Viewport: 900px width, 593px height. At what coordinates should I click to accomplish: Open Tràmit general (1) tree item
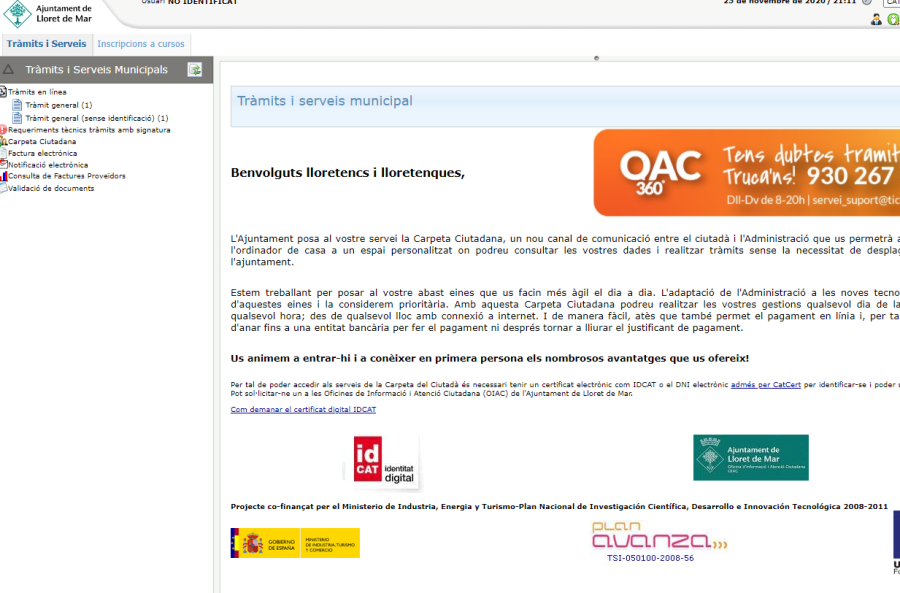tap(59, 105)
